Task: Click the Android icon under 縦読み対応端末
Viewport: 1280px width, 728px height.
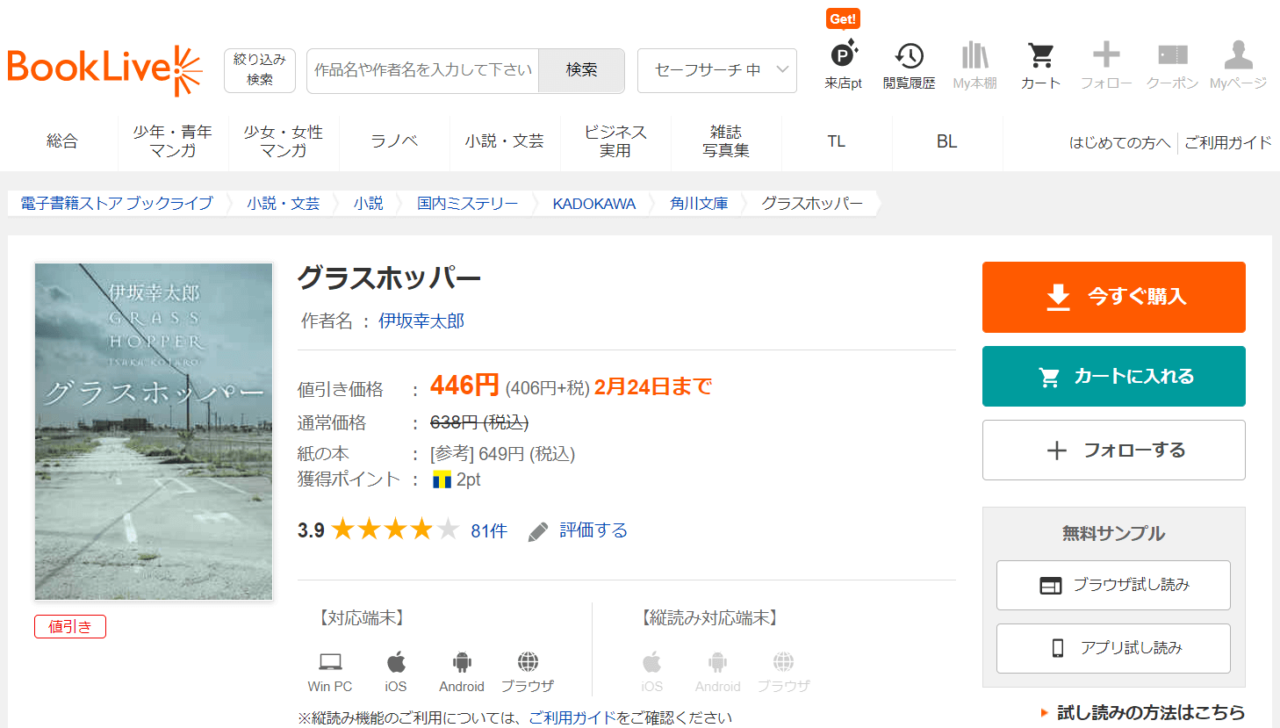Action: (717, 662)
